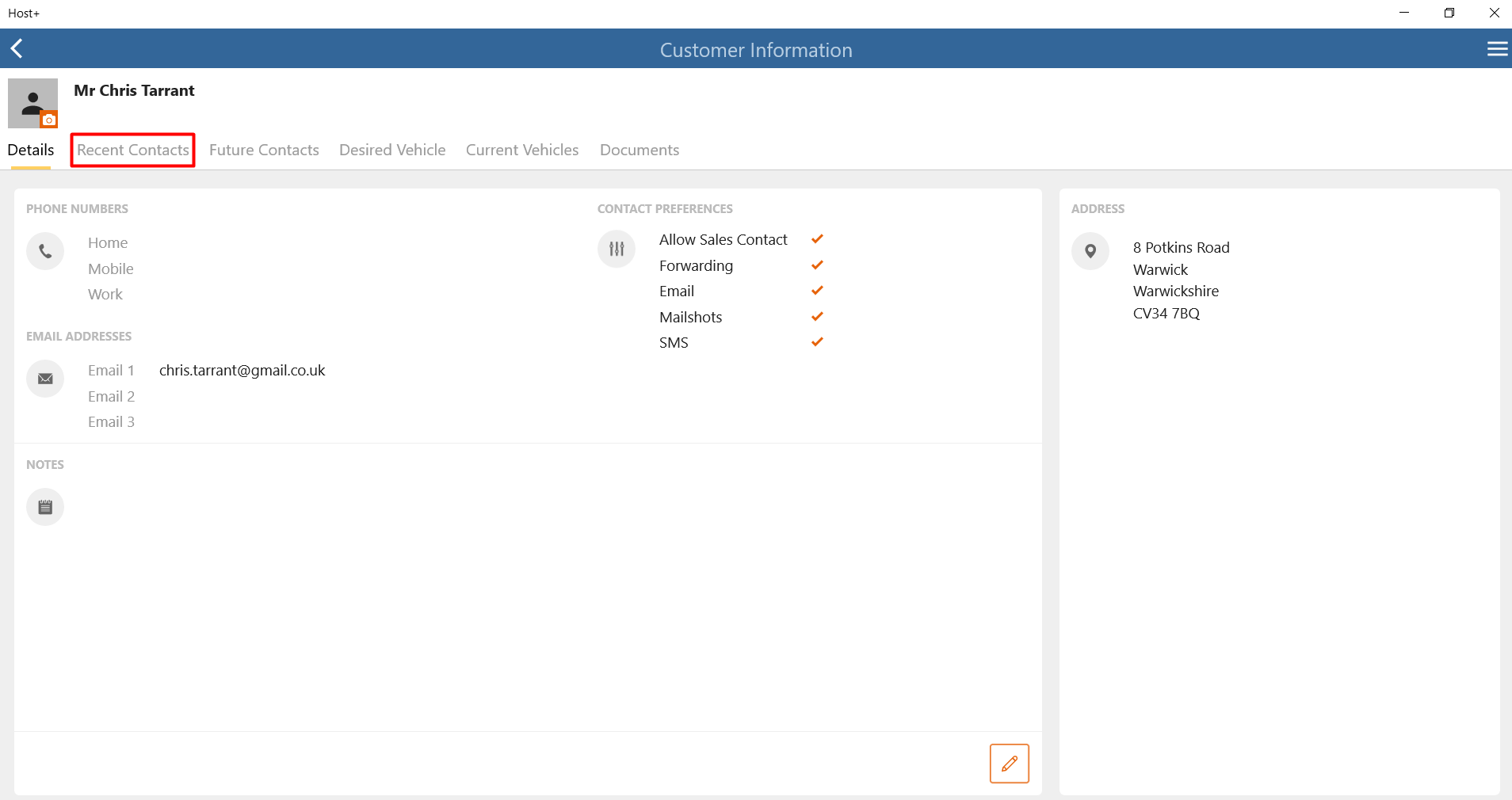This screenshot has height=800, width=1512.
Task: Open the hamburger menu in the header
Action: 1497,49
